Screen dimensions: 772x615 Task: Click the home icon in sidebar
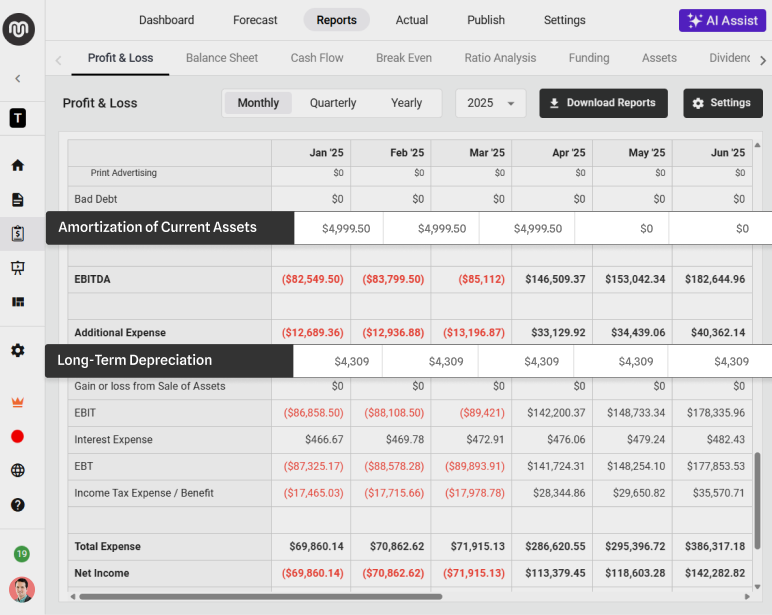tap(18, 166)
